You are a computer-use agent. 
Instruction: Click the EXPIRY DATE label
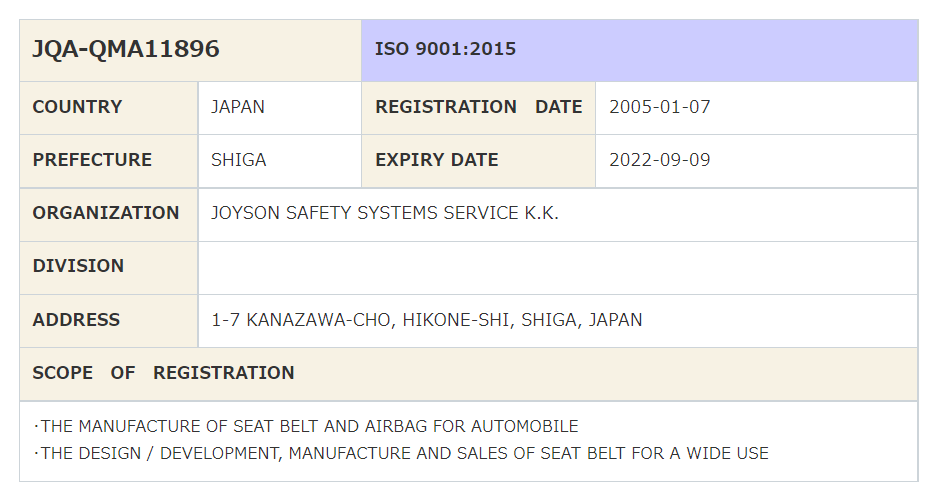436,160
